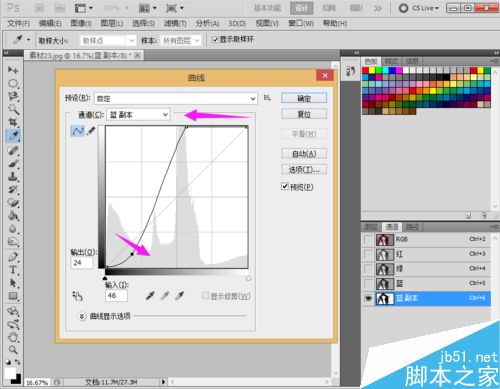
Task: Click the 自动 auto button
Action: [304, 154]
